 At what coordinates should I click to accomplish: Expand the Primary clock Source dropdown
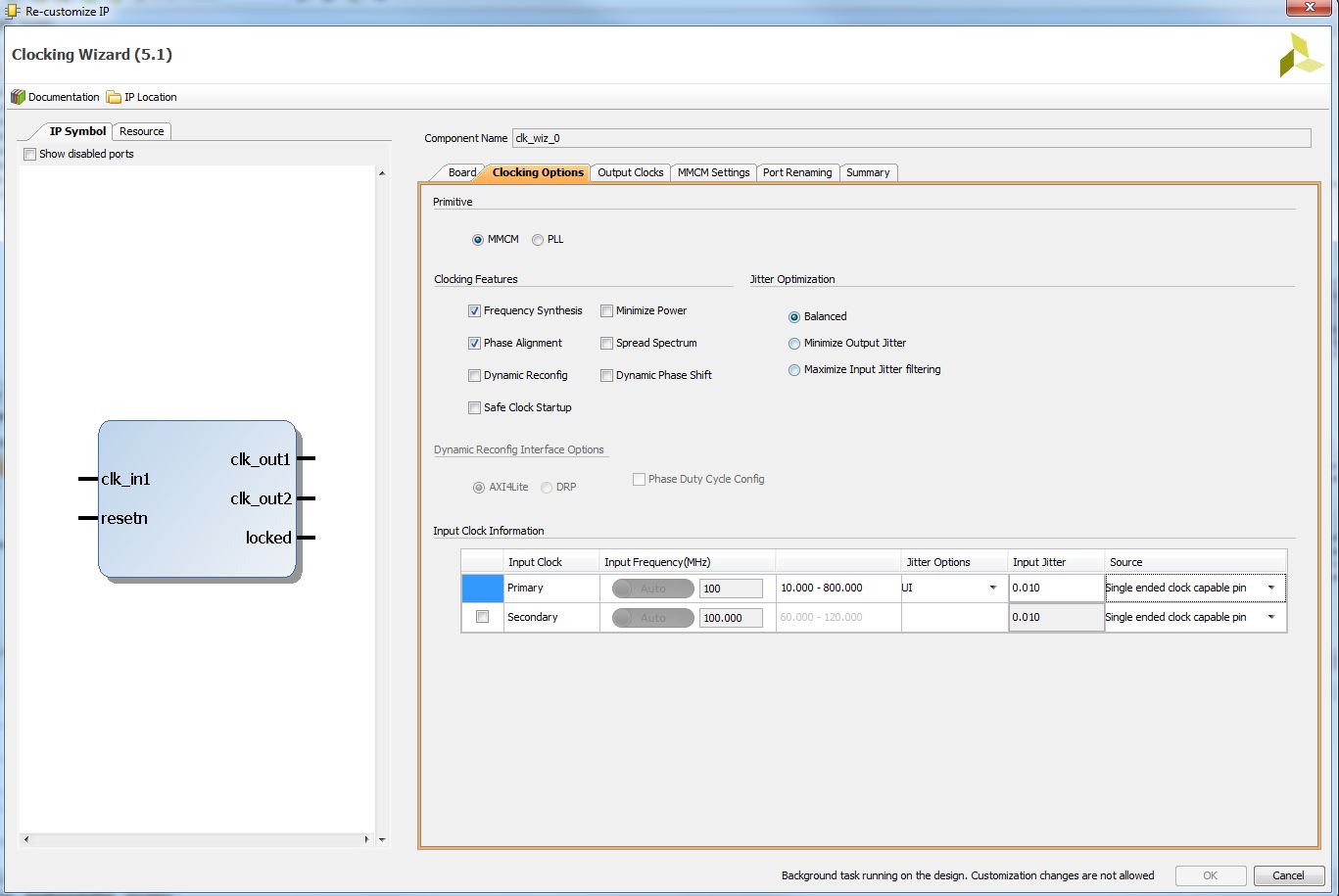coord(1195,588)
